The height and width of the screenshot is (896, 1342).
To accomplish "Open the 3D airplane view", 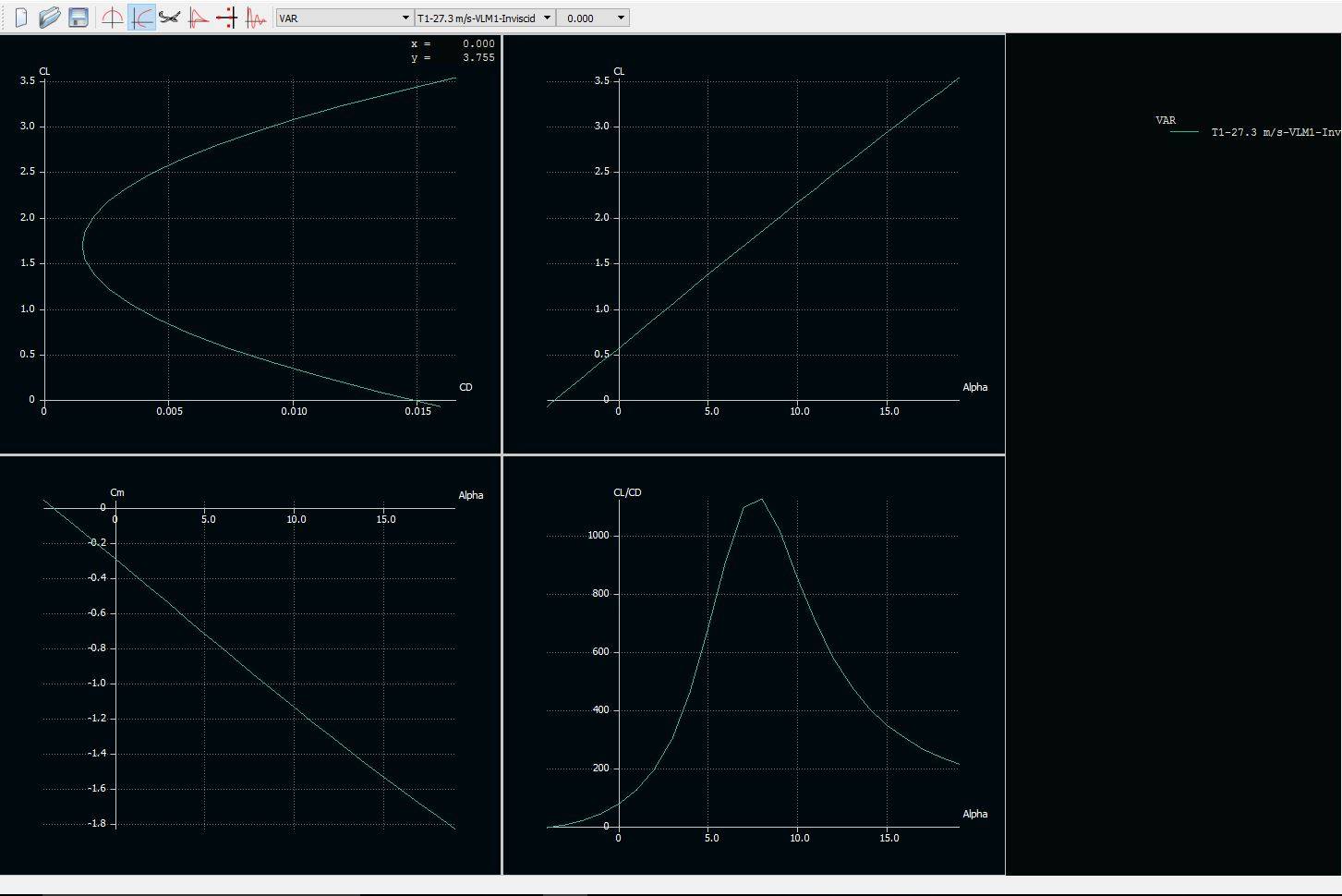I will click(170, 17).
